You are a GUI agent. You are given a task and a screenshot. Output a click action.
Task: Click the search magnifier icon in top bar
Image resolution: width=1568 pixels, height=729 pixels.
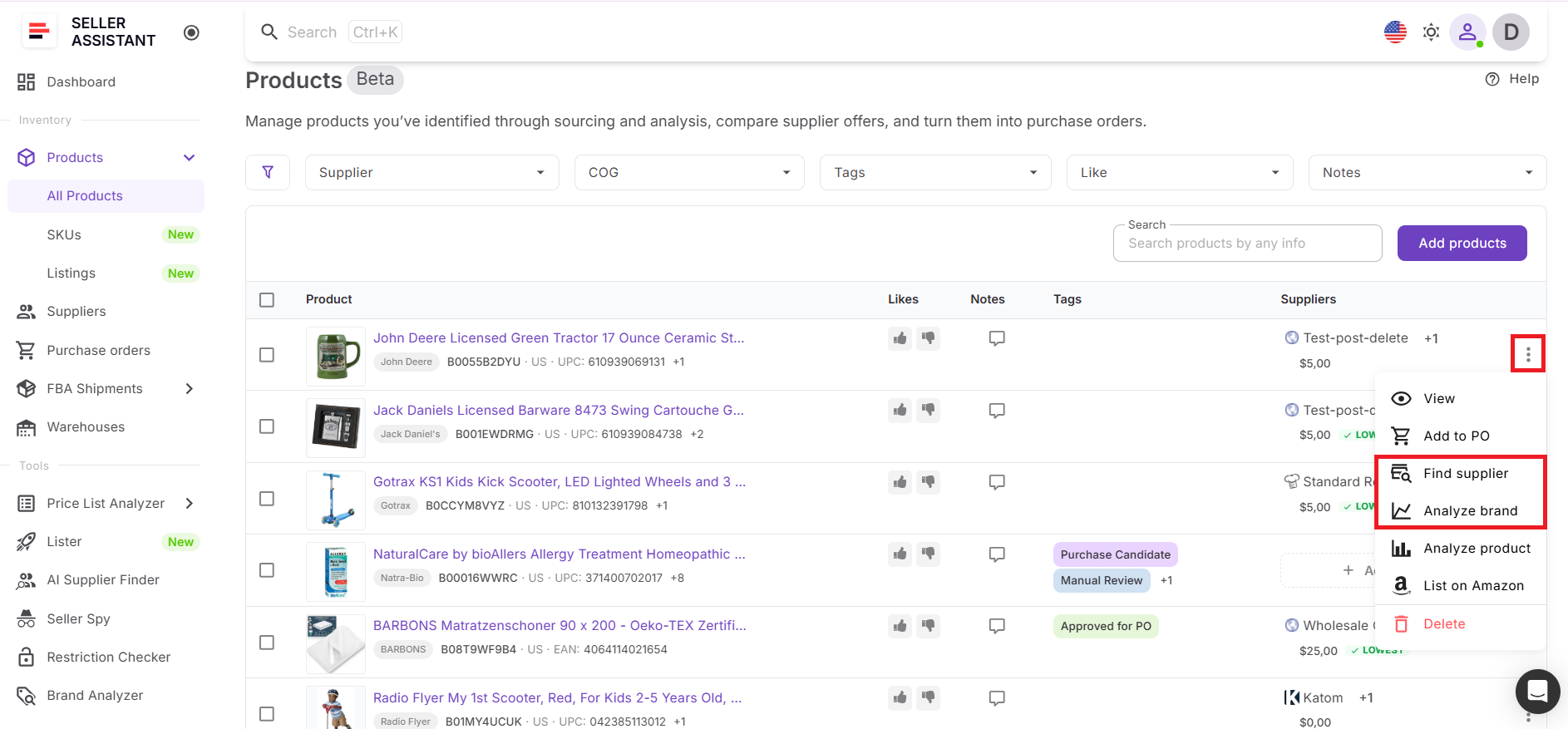(x=269, y=32)
